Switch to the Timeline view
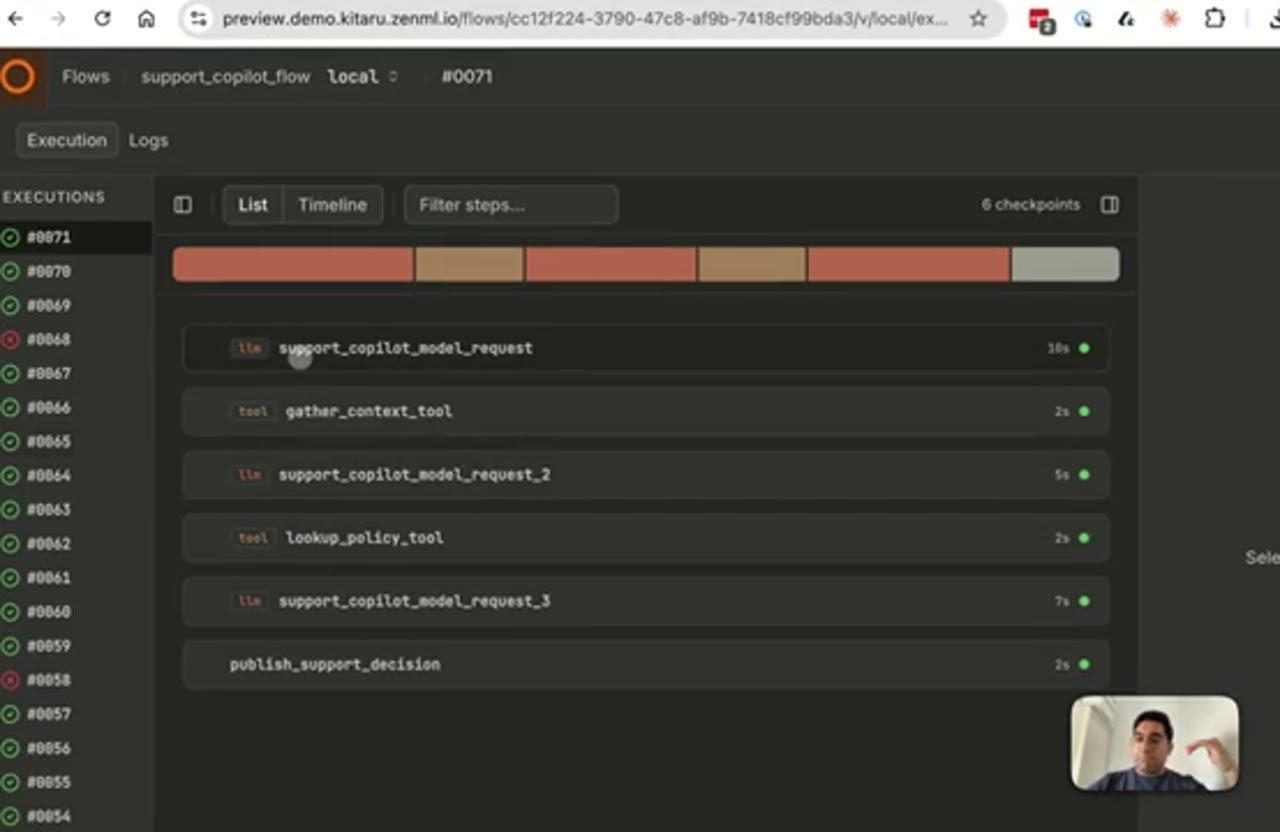This screenshot has width=1280, height=832. (x=333, y=205)
